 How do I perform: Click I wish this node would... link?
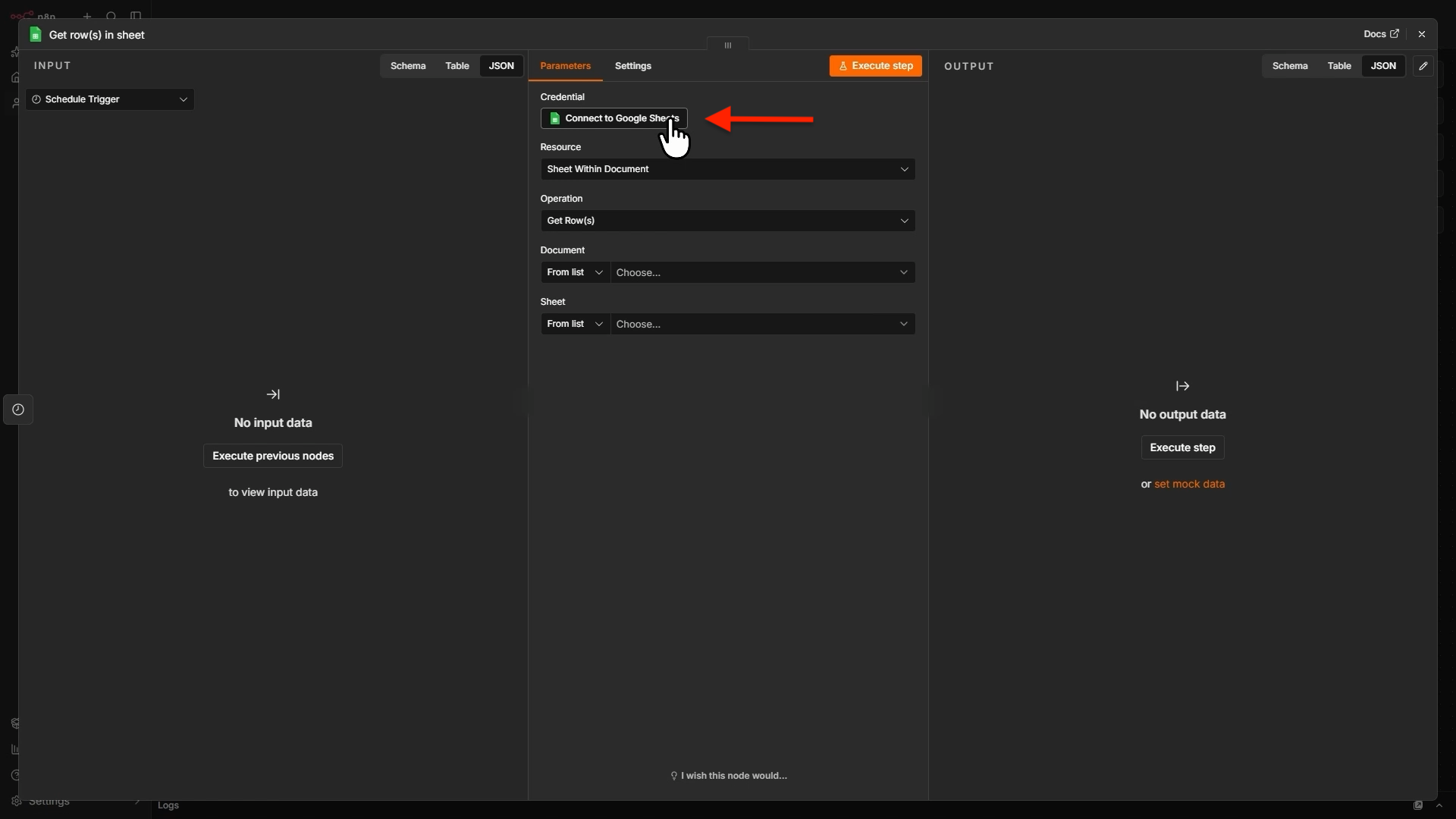pyautogui.click(x=728, y=776)
